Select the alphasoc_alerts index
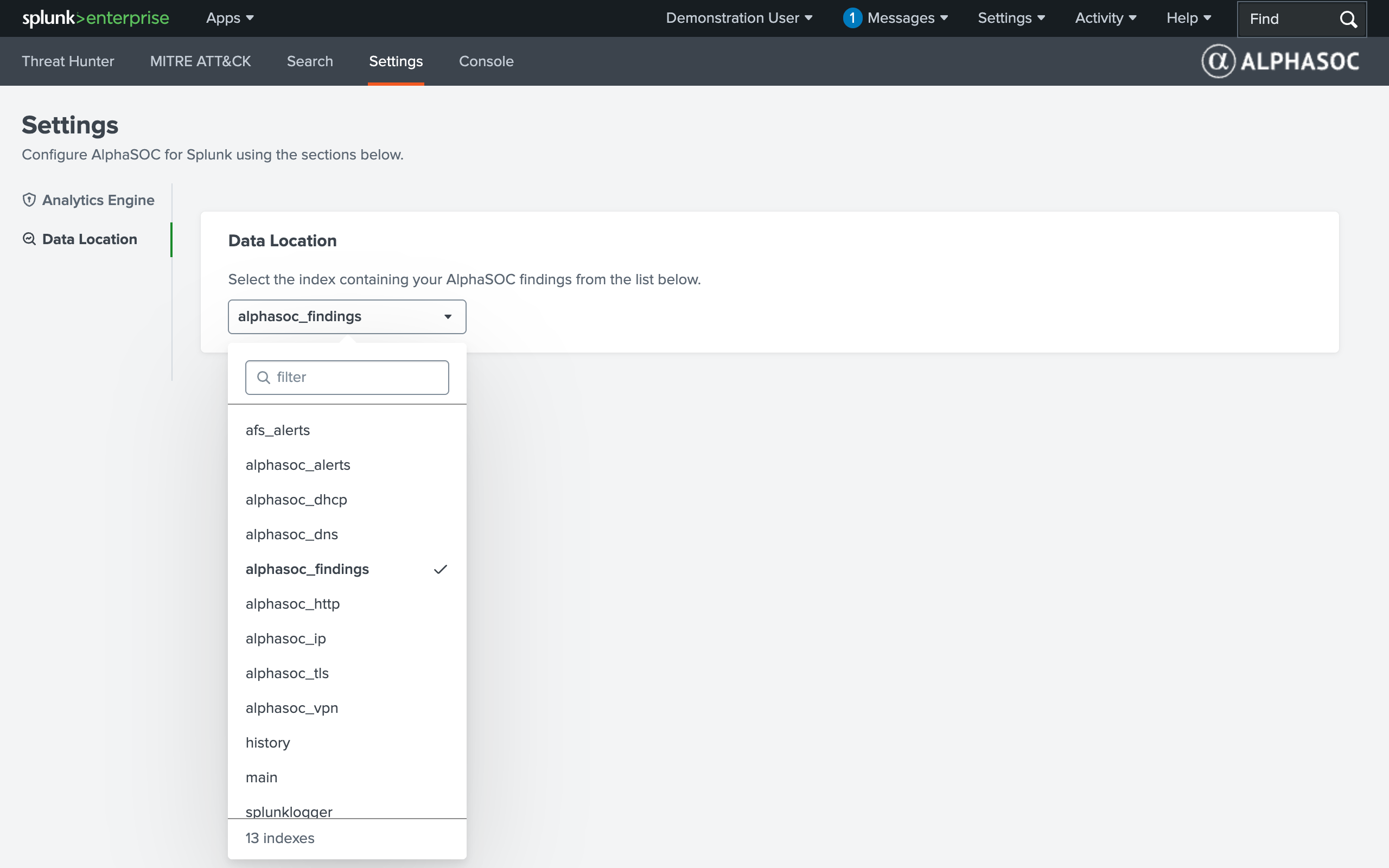Screen dimensions: 1389x868 pyautogui.click(x=347, y=465)
